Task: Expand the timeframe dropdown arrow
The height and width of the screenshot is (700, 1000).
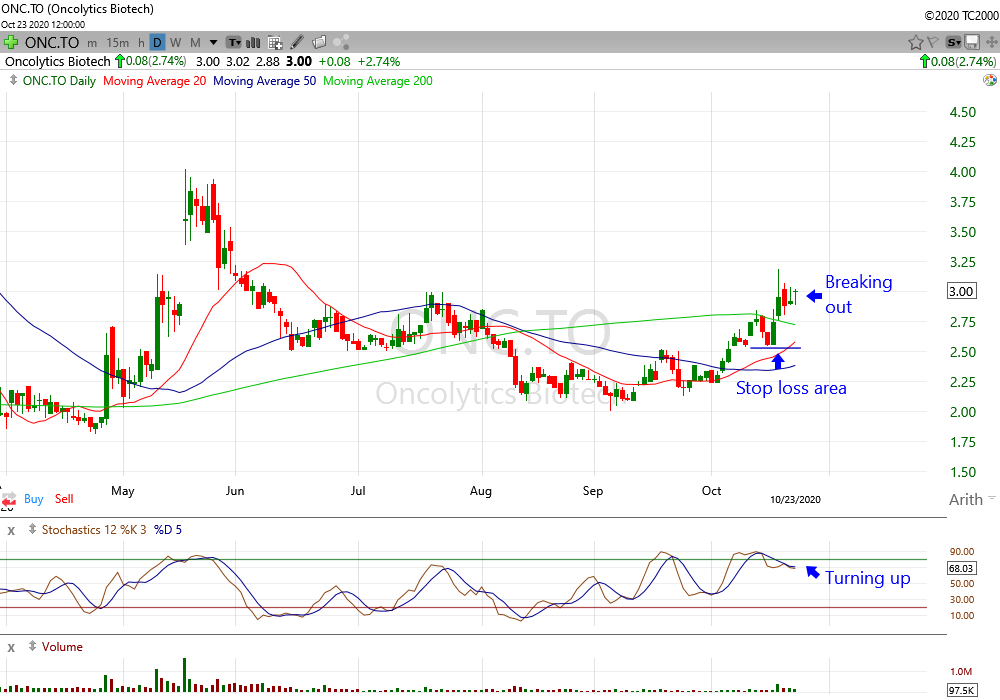Action: tap(214, 43)
